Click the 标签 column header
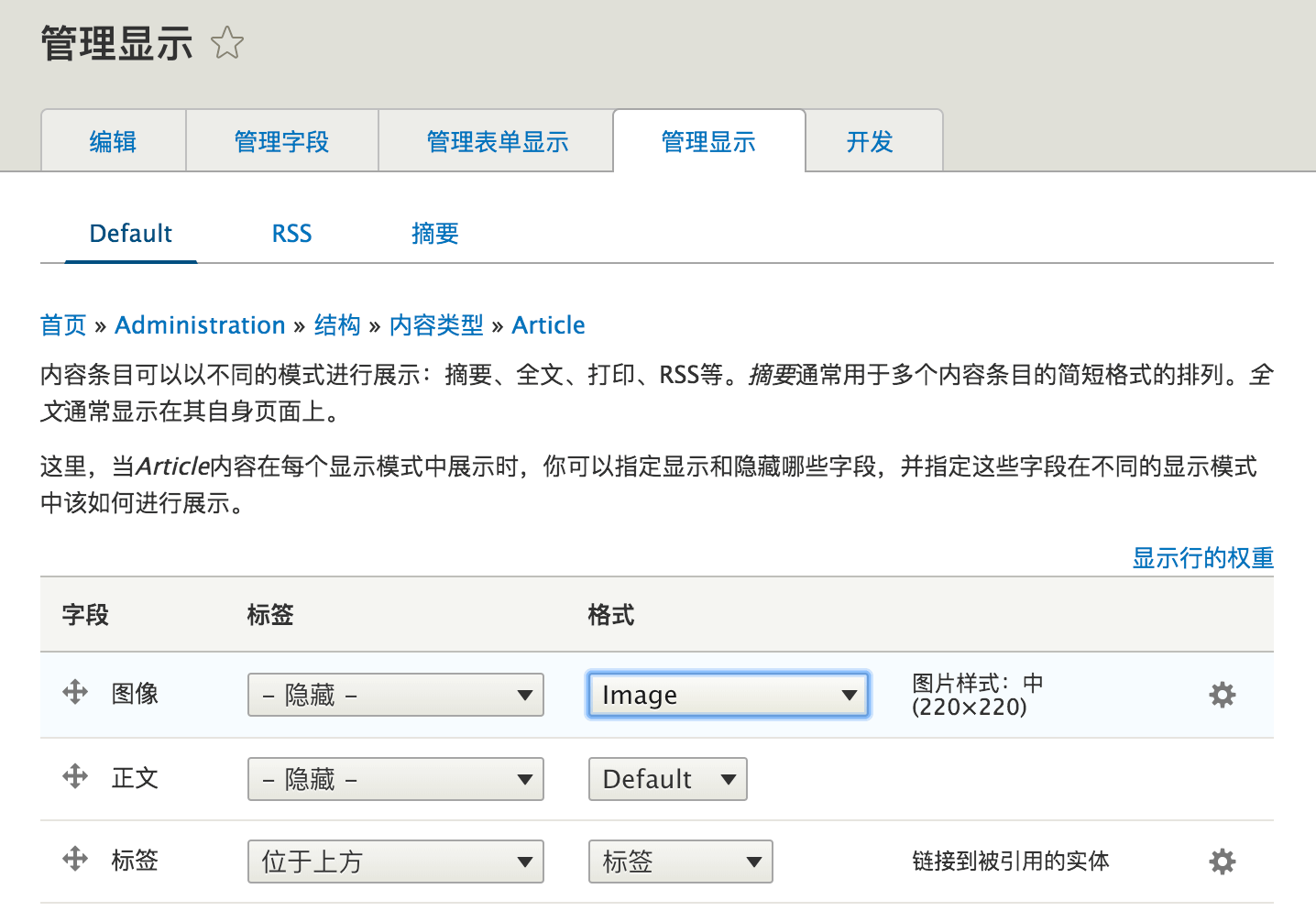Screen dimensions: 1316x911 [270, 615]
